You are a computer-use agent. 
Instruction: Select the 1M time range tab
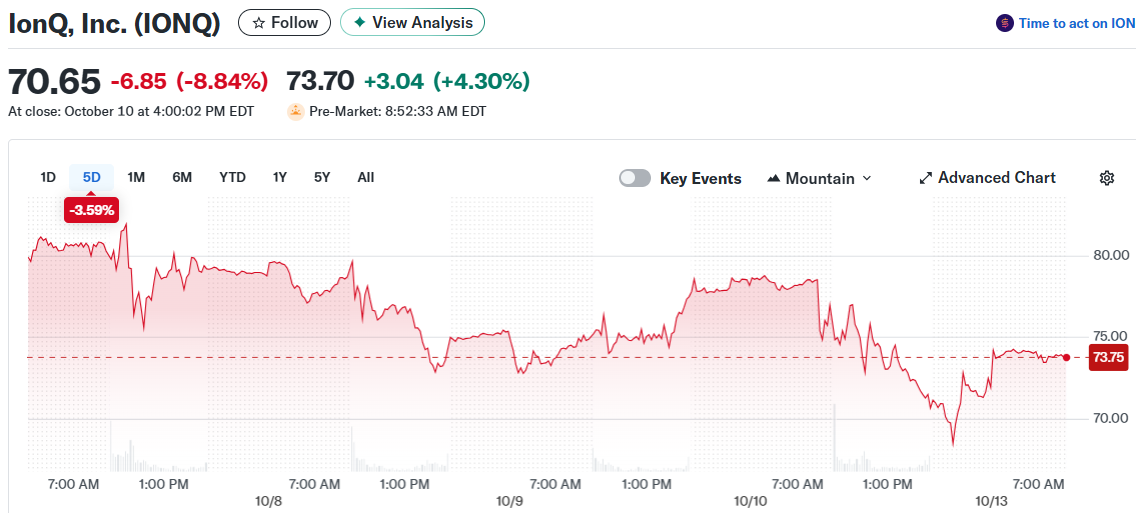tap(136, 177)
